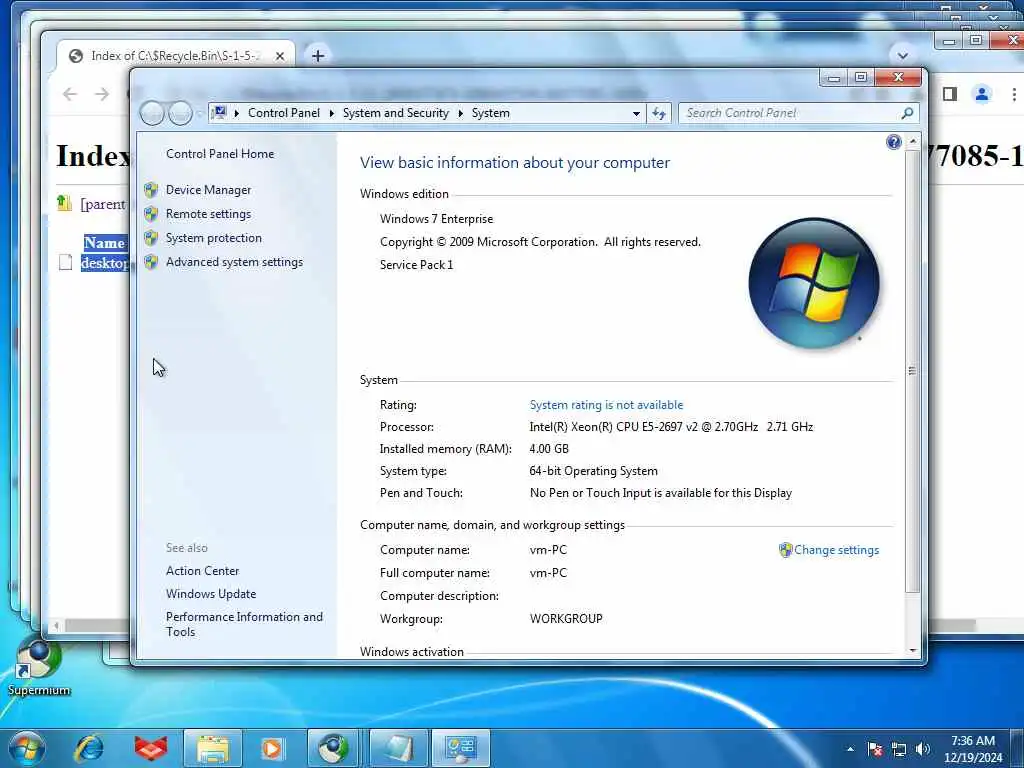Click the Remote settings shield icon
Image resolution: width=1024 pixels, height=768 pixels.
151,214
